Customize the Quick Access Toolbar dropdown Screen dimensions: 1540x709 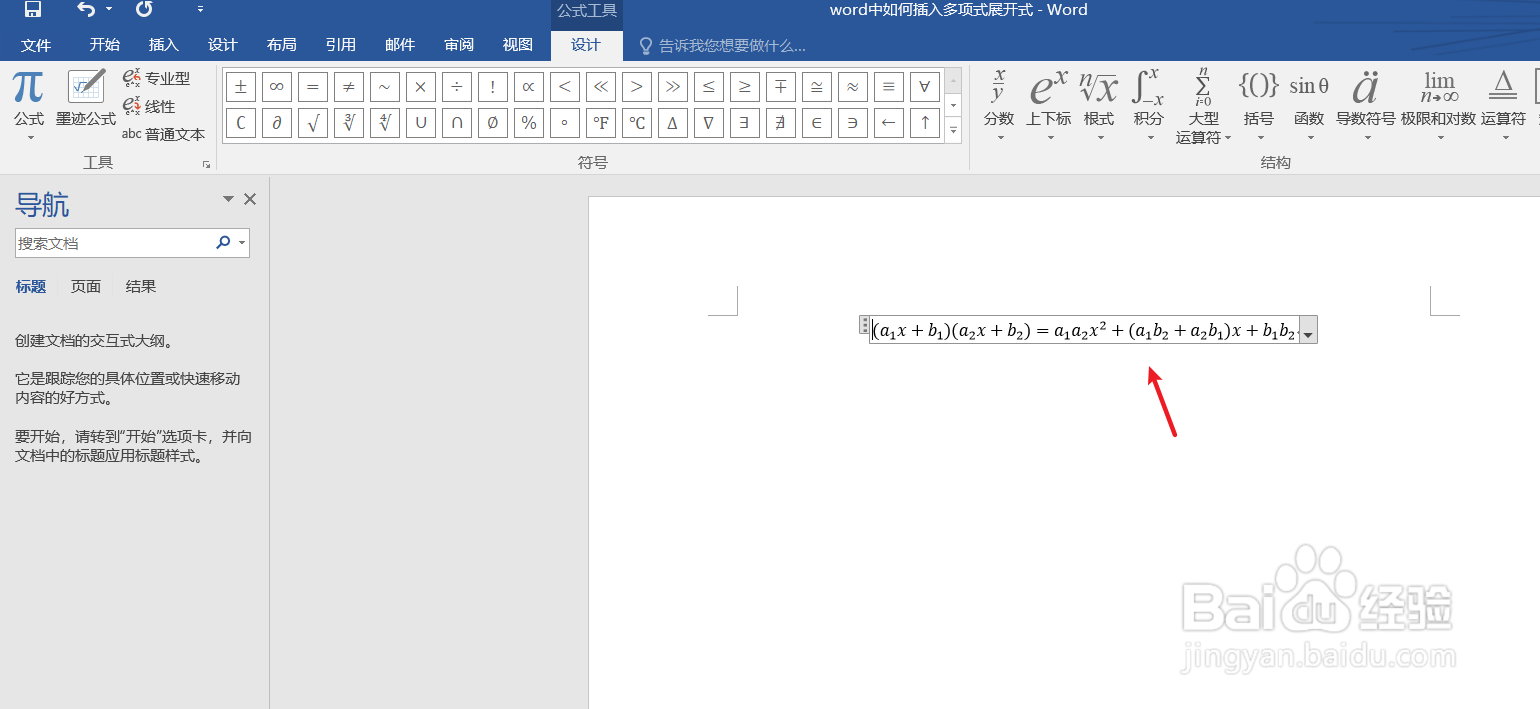coord(200,10)
